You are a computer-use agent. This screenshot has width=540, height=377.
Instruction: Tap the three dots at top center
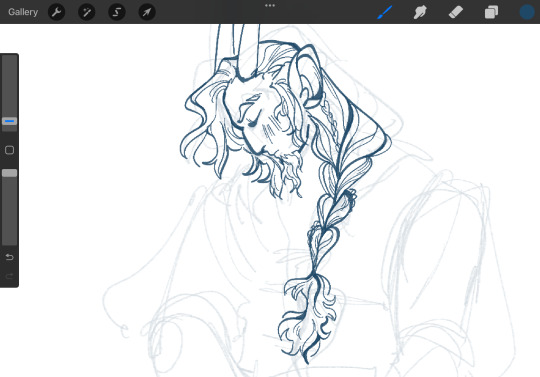270,6
